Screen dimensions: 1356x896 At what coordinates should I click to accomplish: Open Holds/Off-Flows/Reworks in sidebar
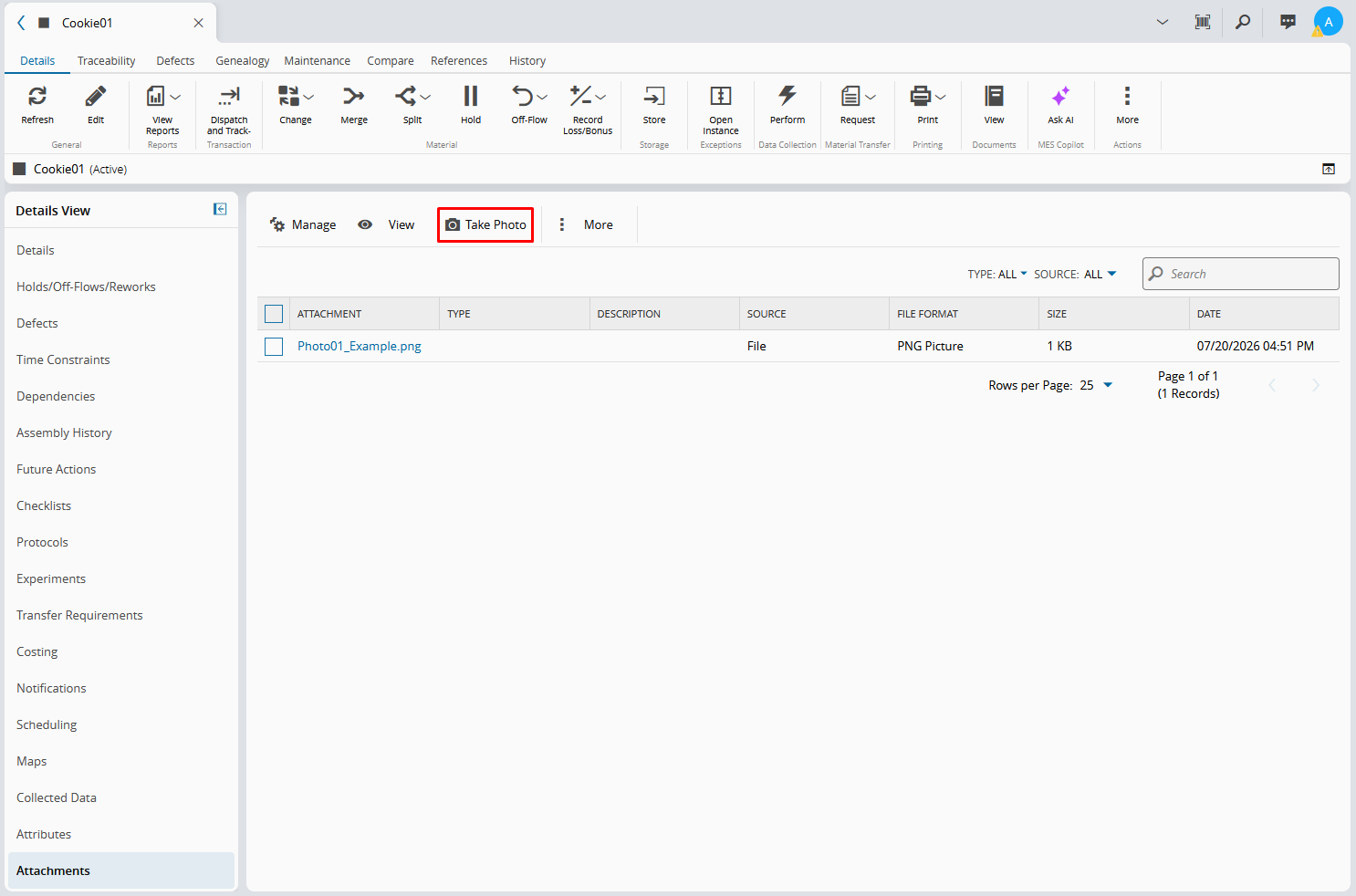86,287
